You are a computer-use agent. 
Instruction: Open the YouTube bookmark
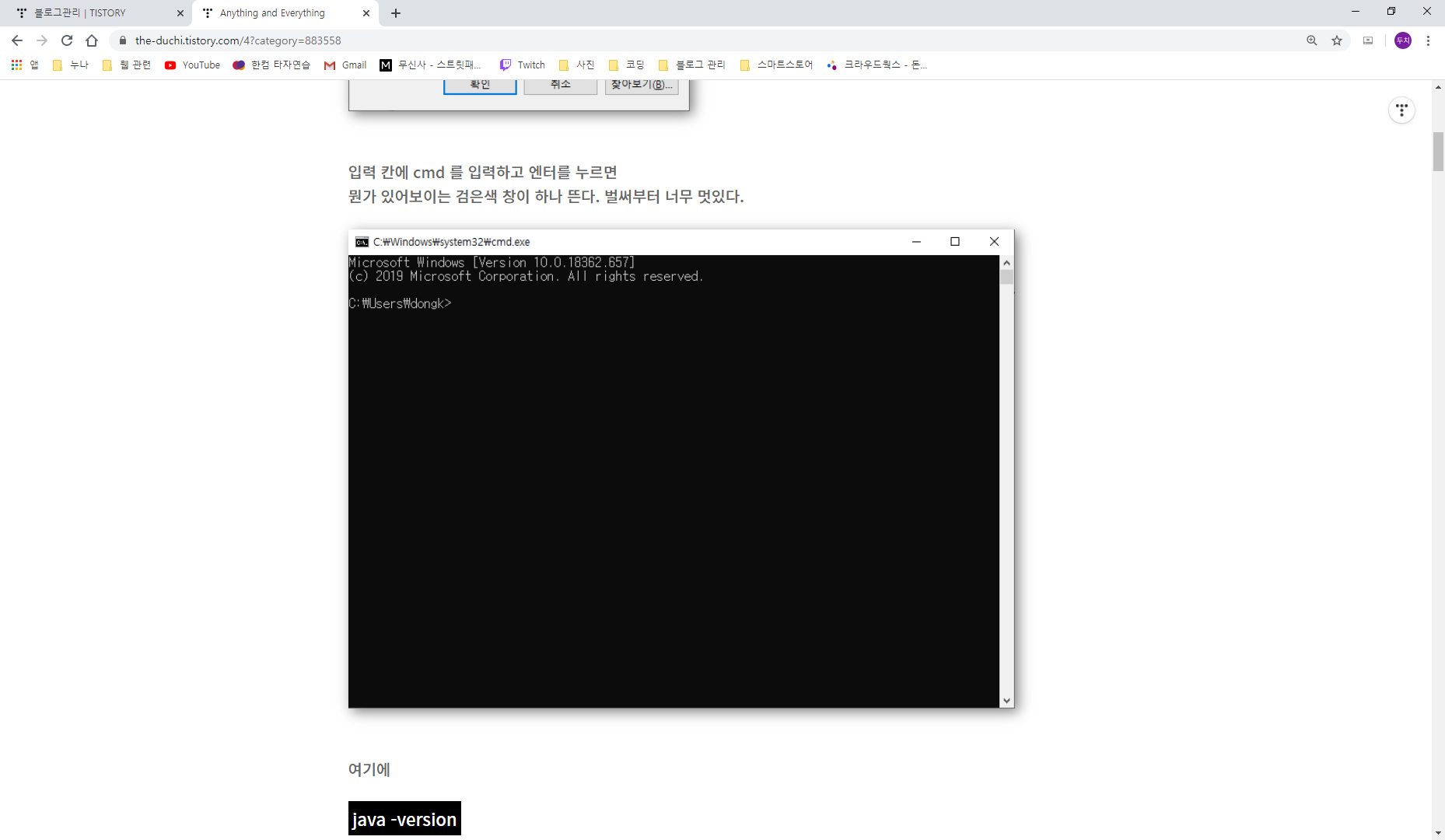click(x=192, y=65)
